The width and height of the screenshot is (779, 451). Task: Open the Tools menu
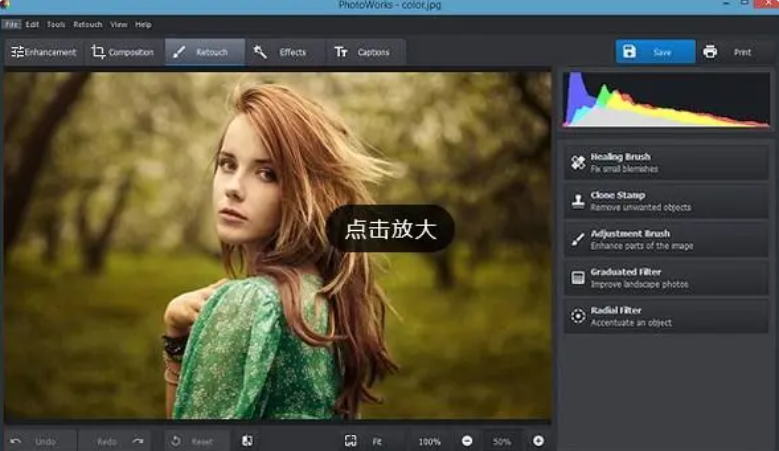click(56, 24)
